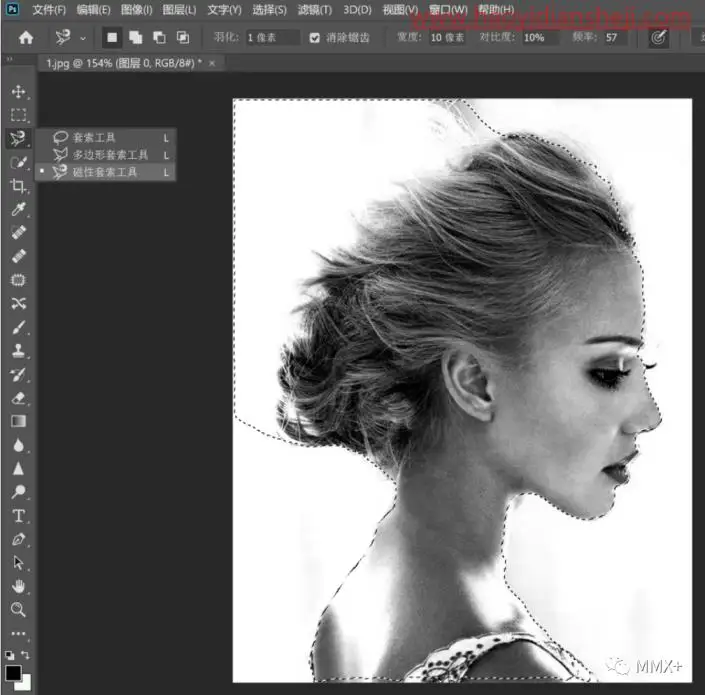This screenshot has height=695, width=705.
Task: Click the contrast 对比度 value field
Action: coord(540,38)
